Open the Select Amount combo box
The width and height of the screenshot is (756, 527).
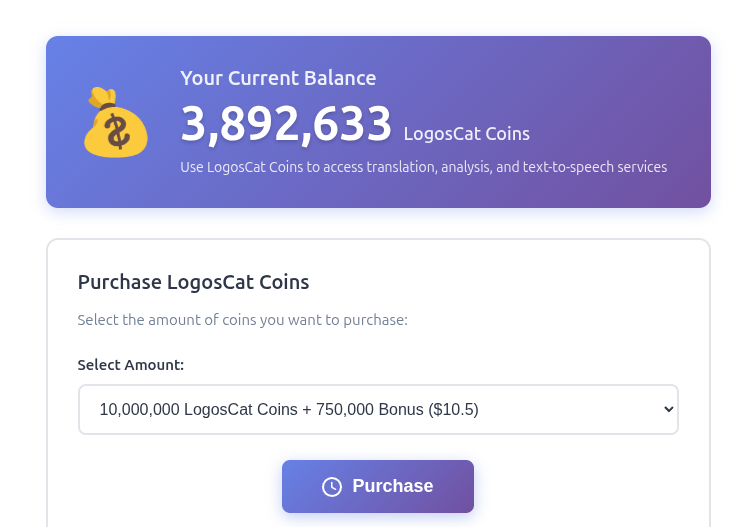[378, 409]
